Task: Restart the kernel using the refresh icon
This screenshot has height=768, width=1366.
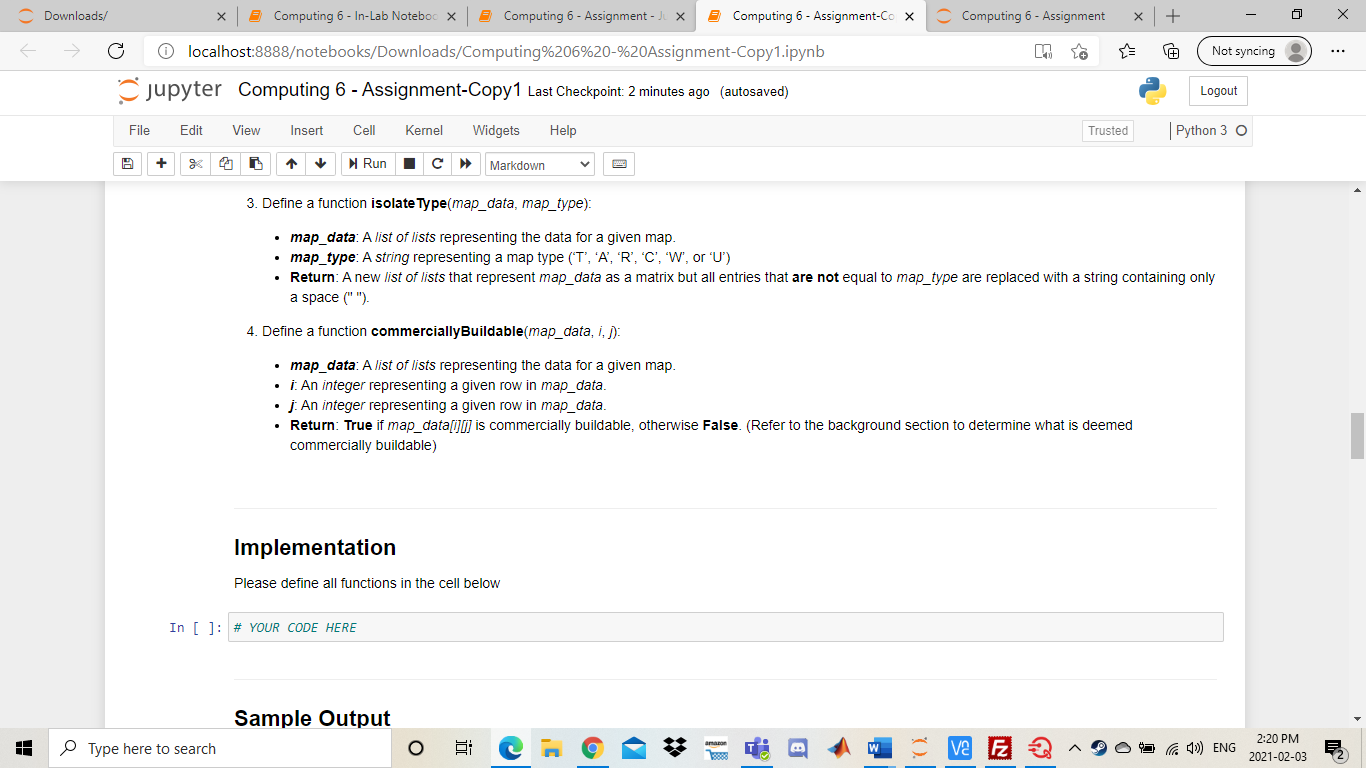Action: pyautogui.click(x=437, y=163)
